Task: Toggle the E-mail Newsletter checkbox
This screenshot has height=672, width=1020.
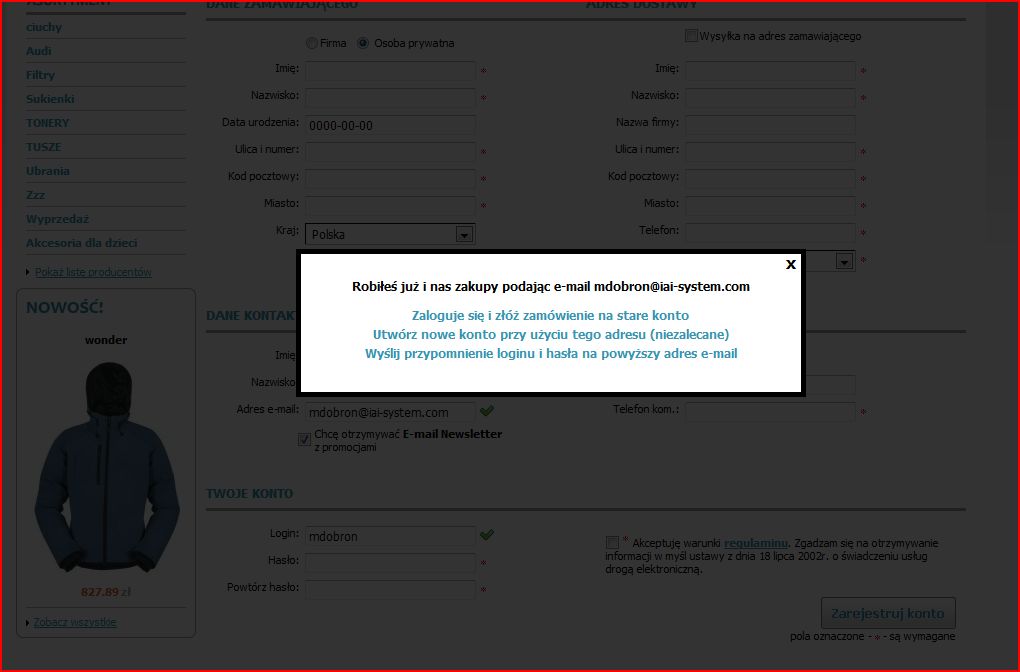Action: [x=304, y=440]
